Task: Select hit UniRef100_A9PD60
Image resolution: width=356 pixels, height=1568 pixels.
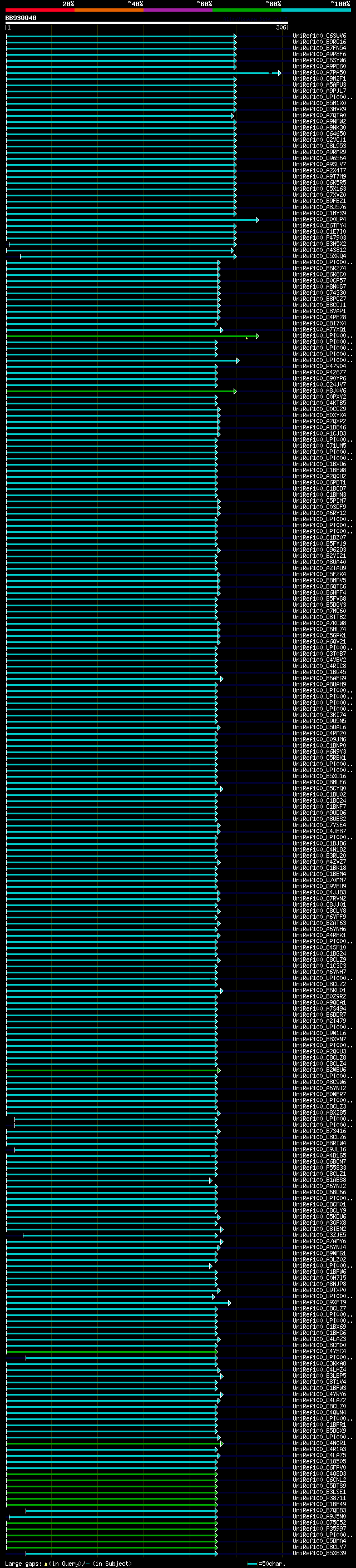Action: 319,66
